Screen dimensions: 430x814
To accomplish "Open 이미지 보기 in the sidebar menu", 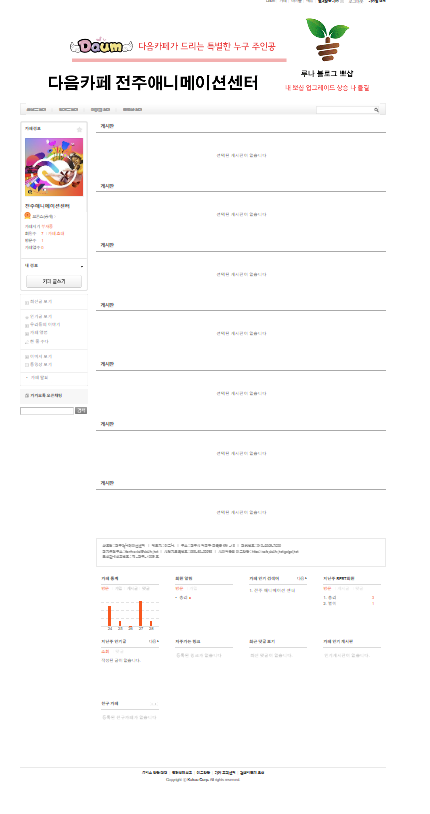I will [x=41, y=357].
